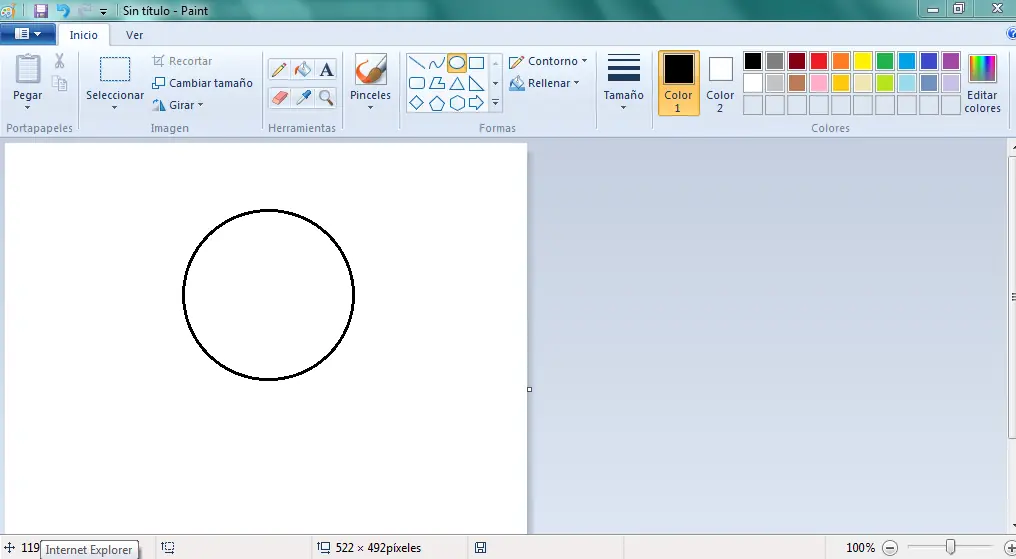Viewport: 1016px width, 559px height.
Task: Click the zoom slider handle
Action: point(950,547)
